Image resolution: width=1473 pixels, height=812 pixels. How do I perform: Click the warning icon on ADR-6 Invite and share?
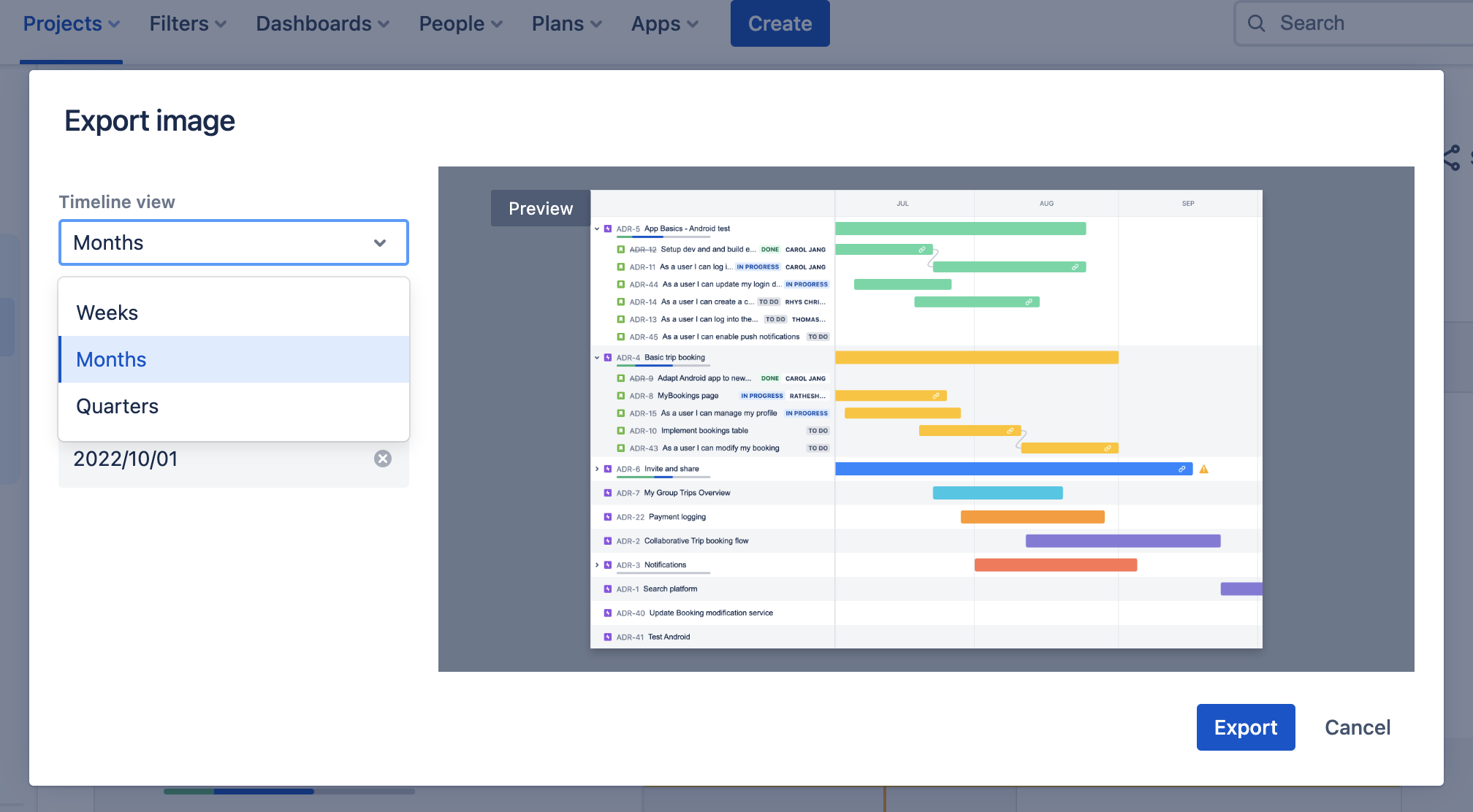click(x=1204, y=469)
